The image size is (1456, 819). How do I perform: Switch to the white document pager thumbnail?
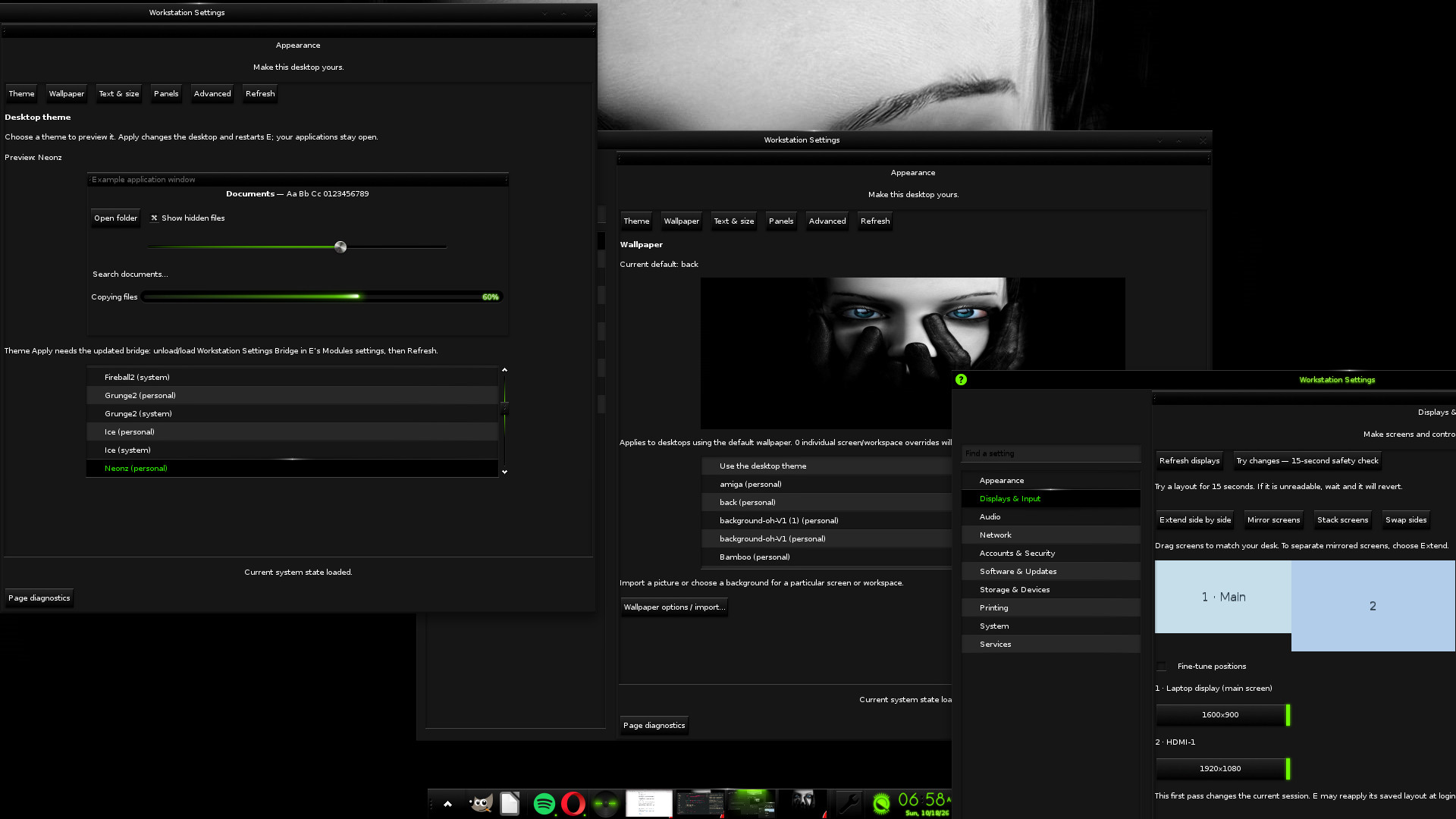click(649, 803)
